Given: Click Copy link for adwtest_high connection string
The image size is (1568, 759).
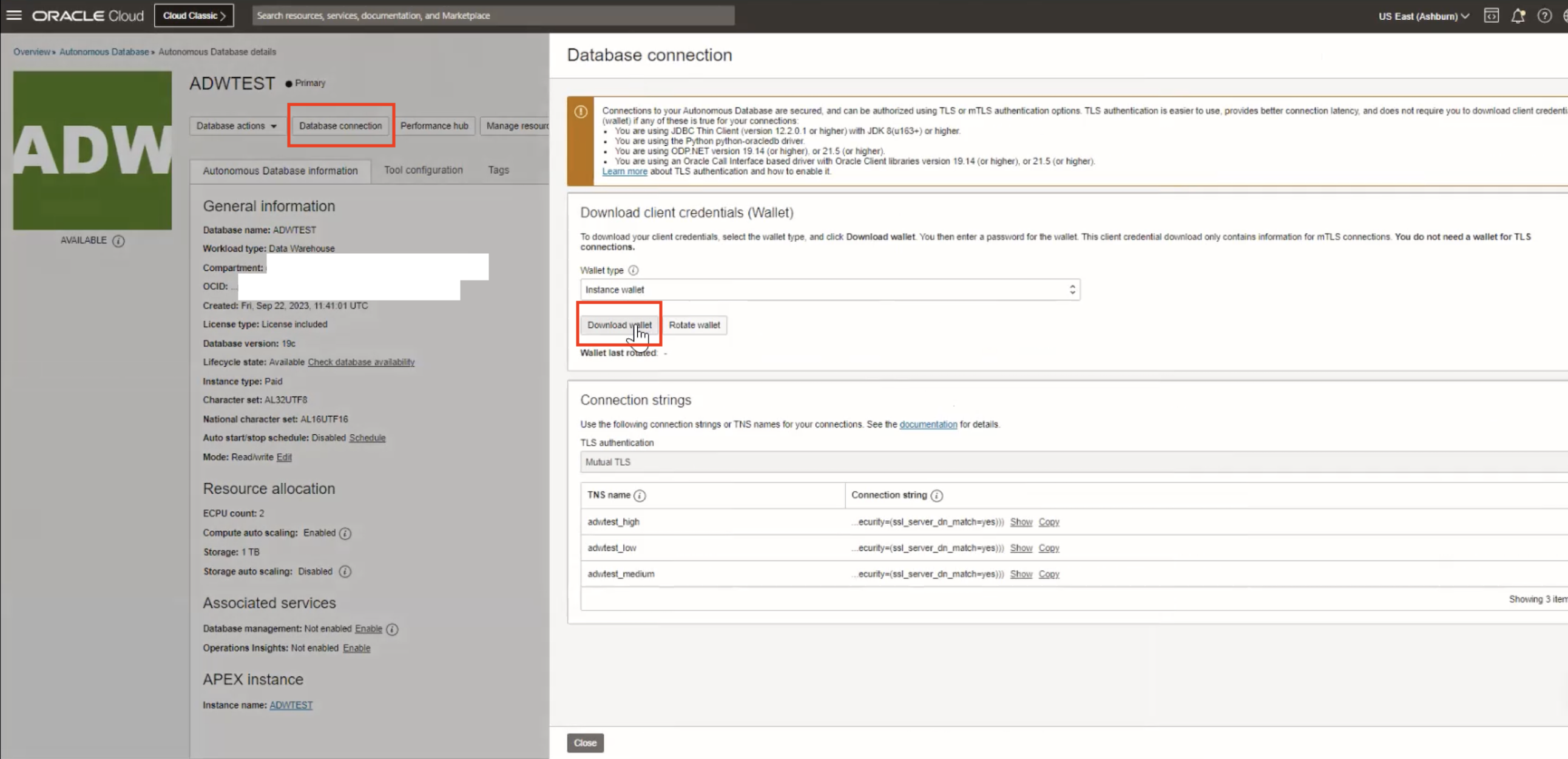Looking at the screenshot, I should [x=1049, y=522].
